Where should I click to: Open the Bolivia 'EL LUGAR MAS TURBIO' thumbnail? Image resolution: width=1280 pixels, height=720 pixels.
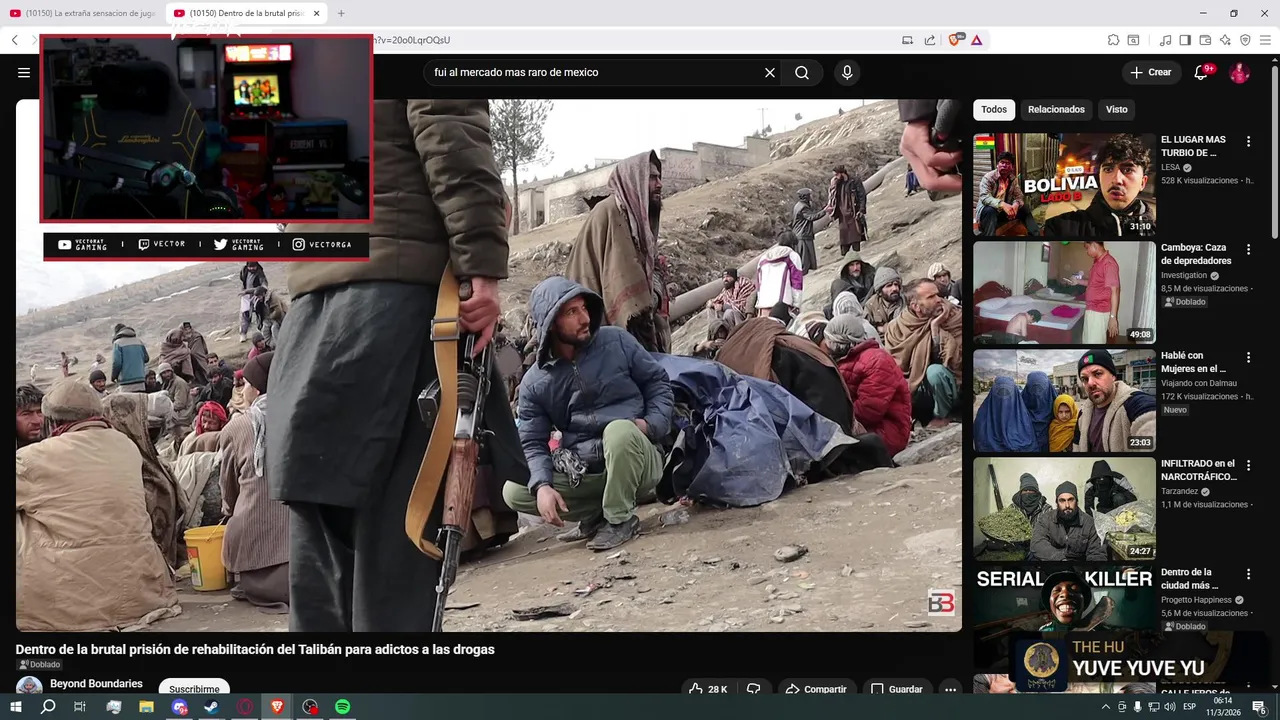[x=1064, y=184]
